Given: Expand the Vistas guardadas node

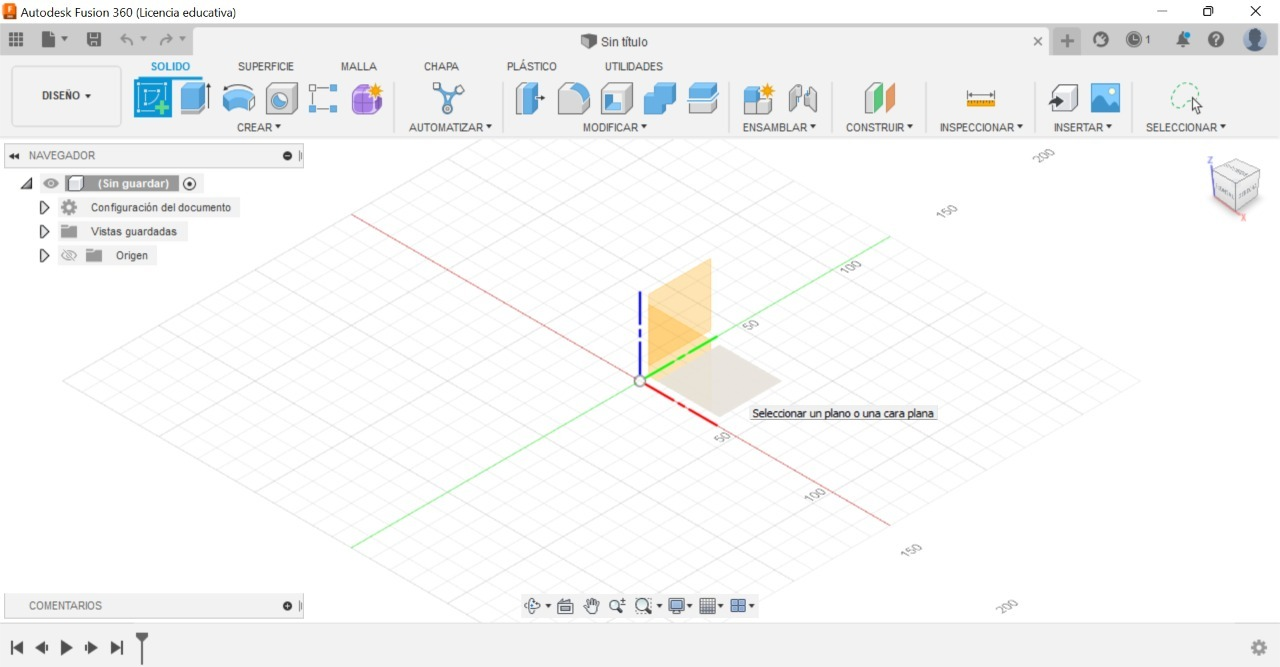Looking at the screenshot, I should tap(44, 232).
